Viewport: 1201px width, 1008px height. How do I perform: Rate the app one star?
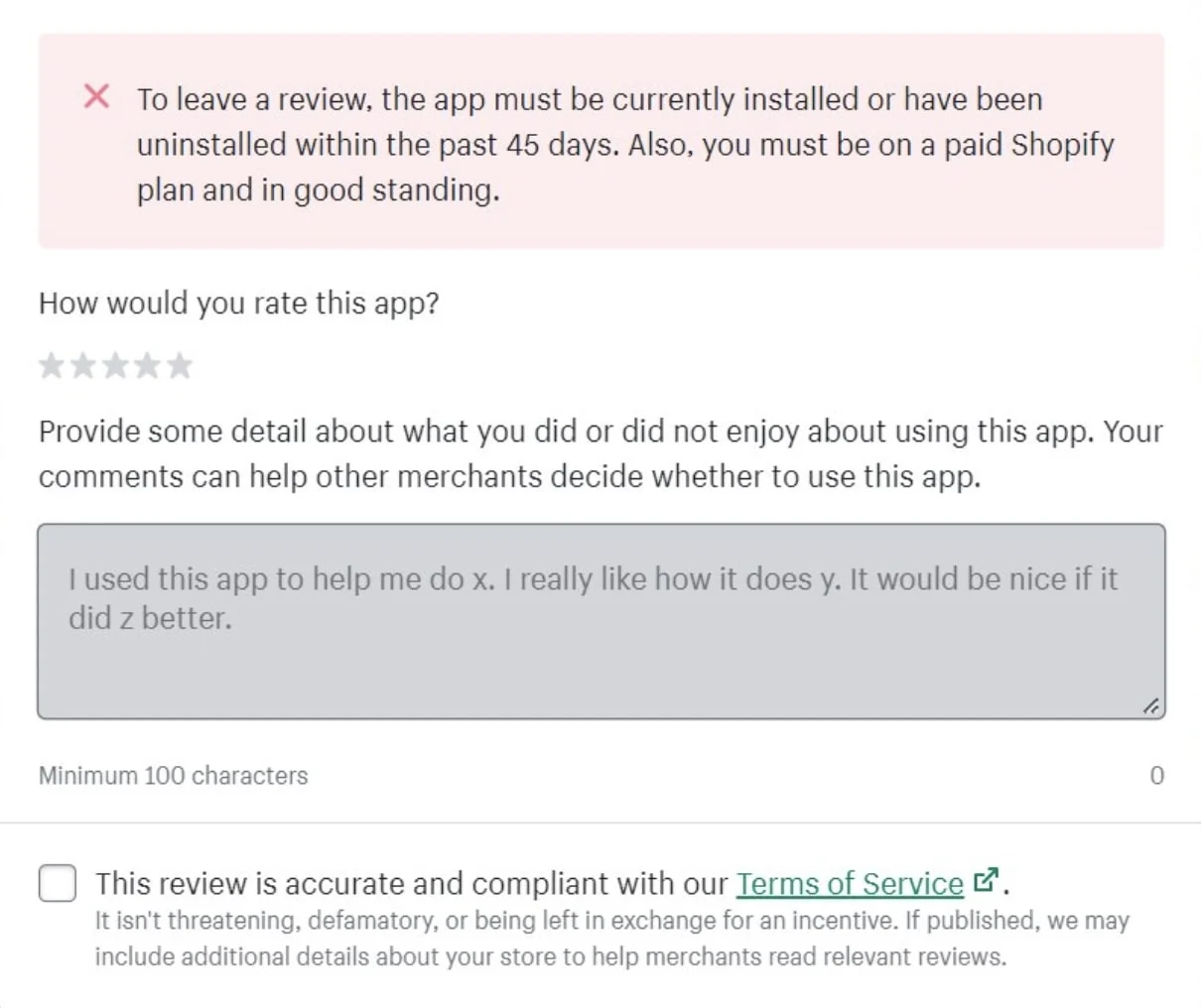pyautogui.click(x=51, y=365)
